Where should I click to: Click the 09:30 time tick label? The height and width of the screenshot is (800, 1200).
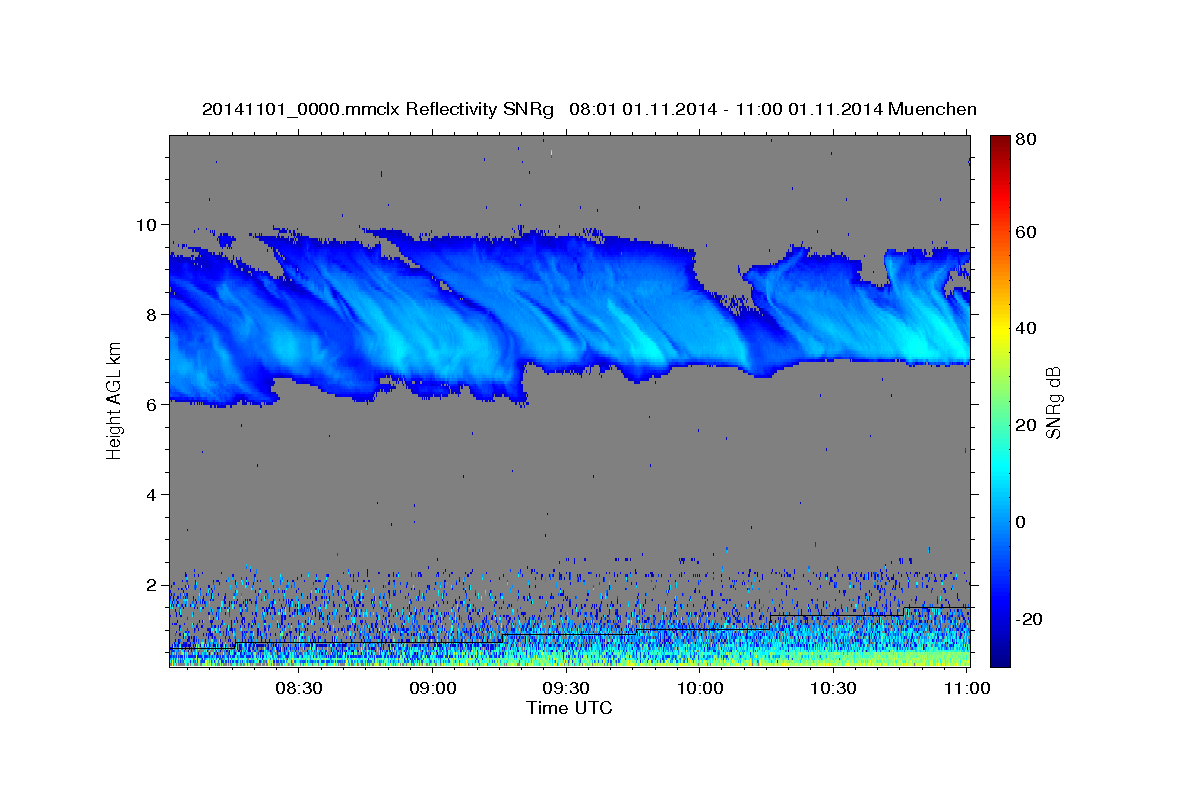click(566, 688)
